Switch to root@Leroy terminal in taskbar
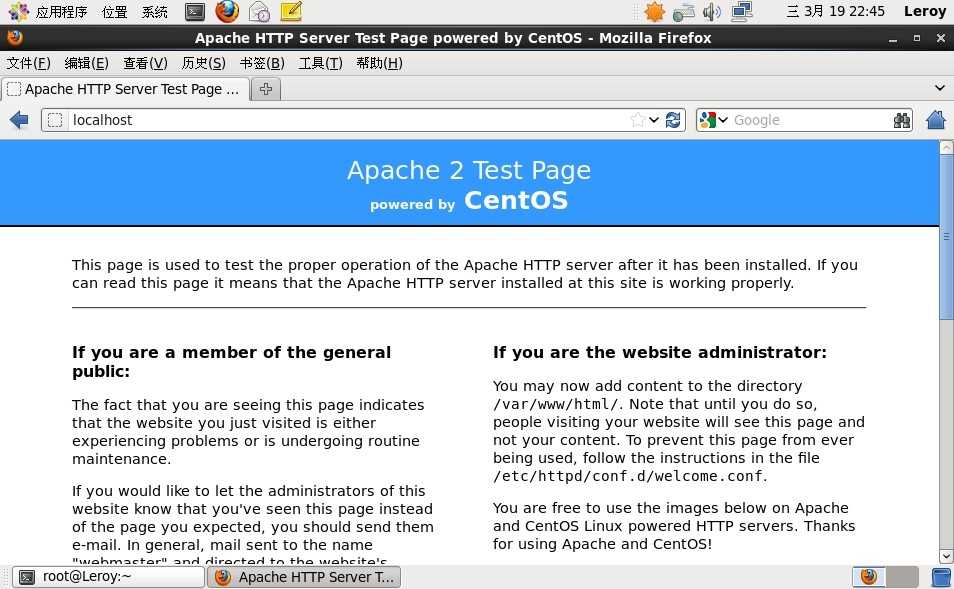The image size is (954, 589). 108,576
